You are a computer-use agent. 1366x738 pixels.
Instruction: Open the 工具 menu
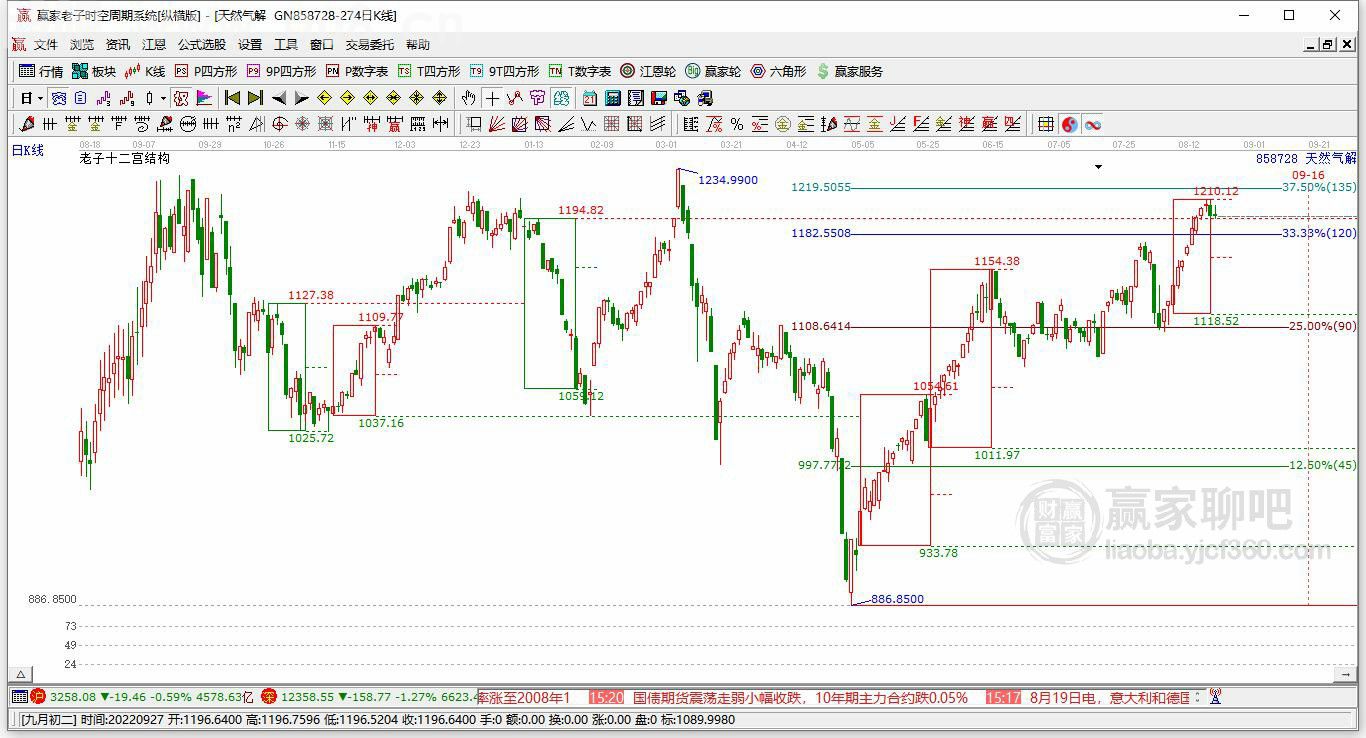click(x=286, y=45)
